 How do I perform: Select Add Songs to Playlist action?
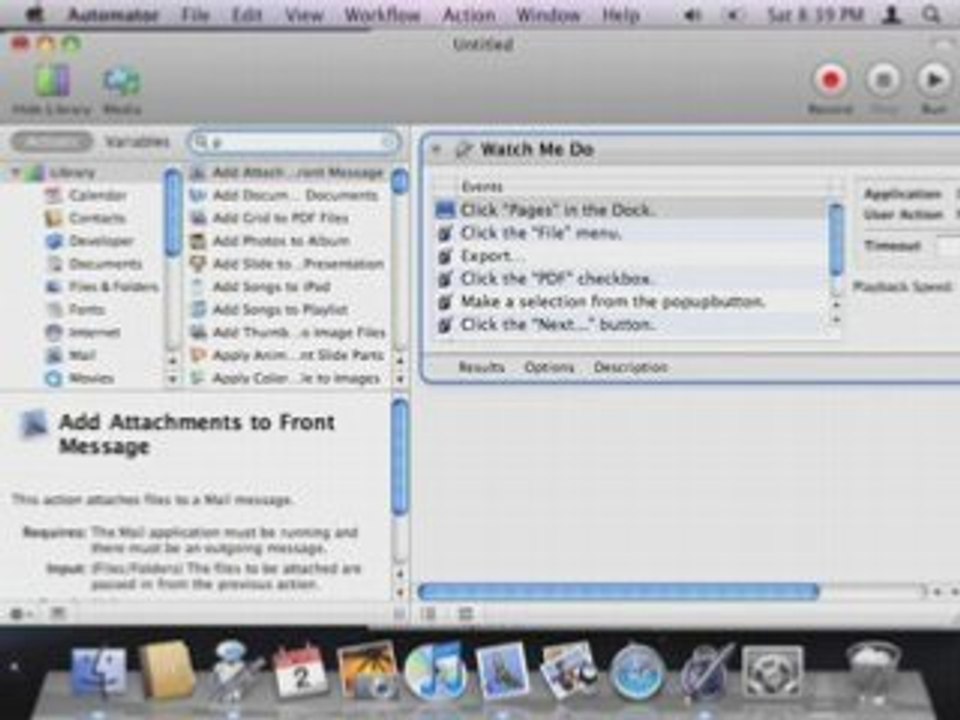pos(288,310)
